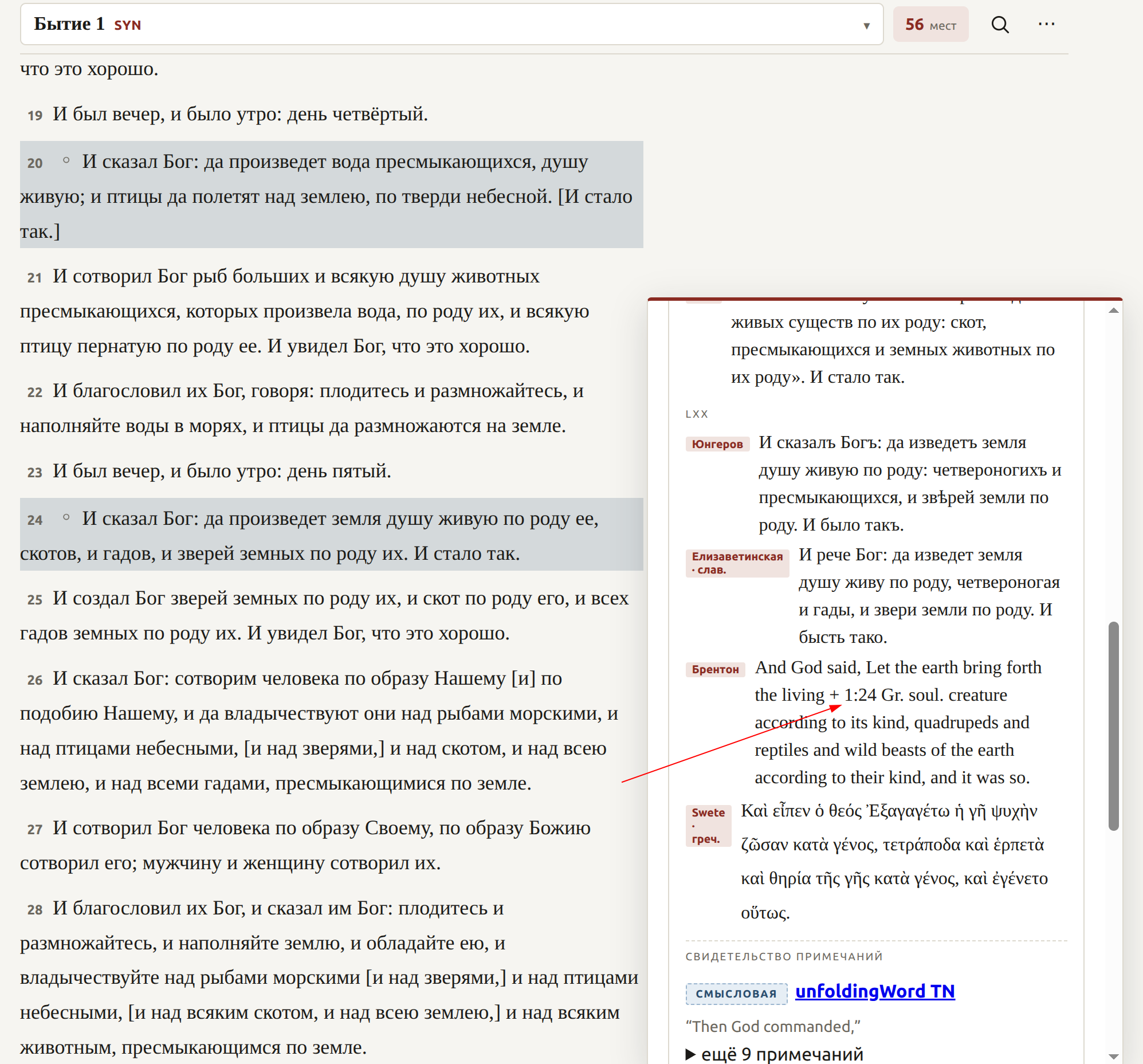Select the Брентон translation label
Viewport: 1143px width, 1064px height.
click(714, 669)
